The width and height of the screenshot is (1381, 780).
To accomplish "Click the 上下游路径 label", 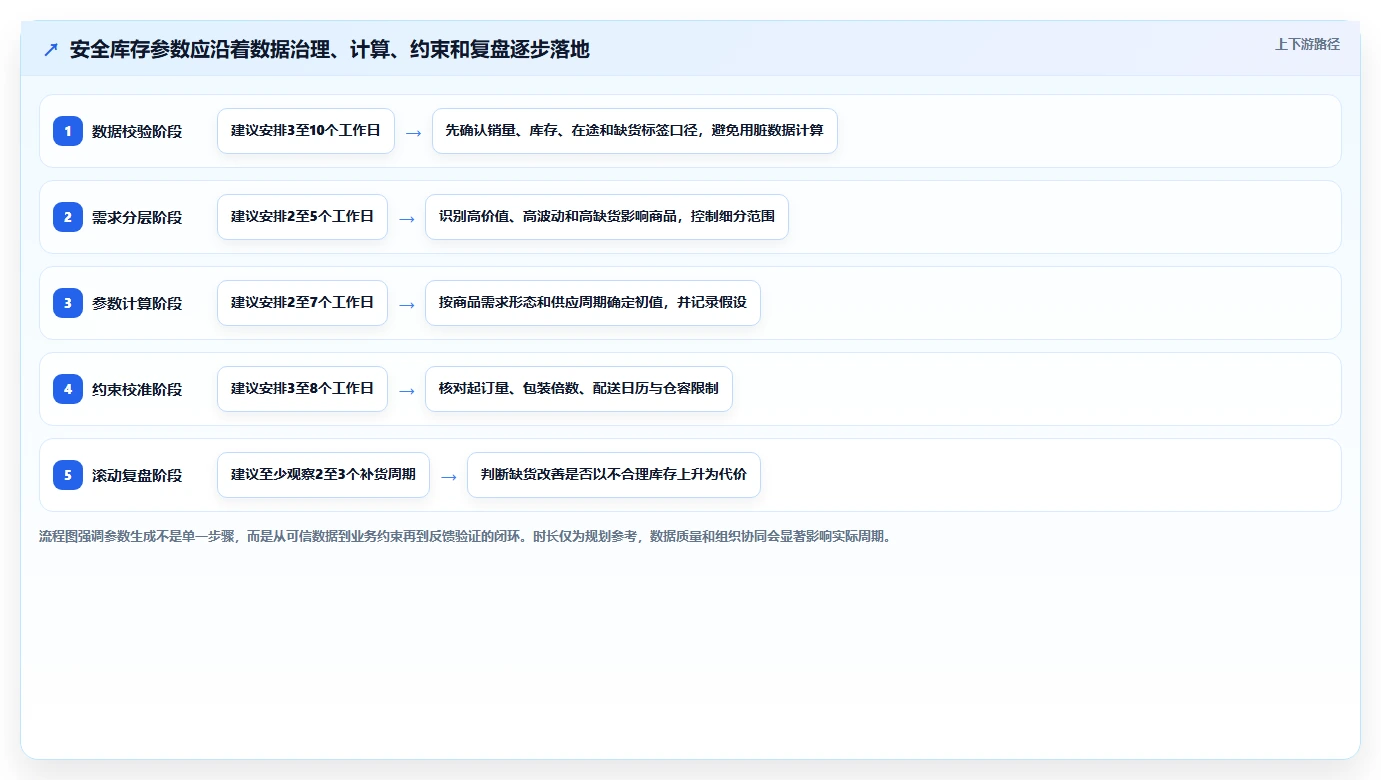I will coord(1307,44).
